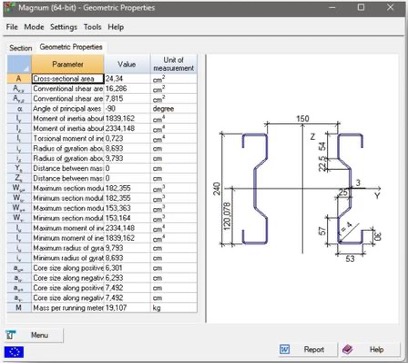Viewport: 408px width, 364px height.
Task: Click the 120,078 dimension in drawing
Action: (x=227, y=216)
